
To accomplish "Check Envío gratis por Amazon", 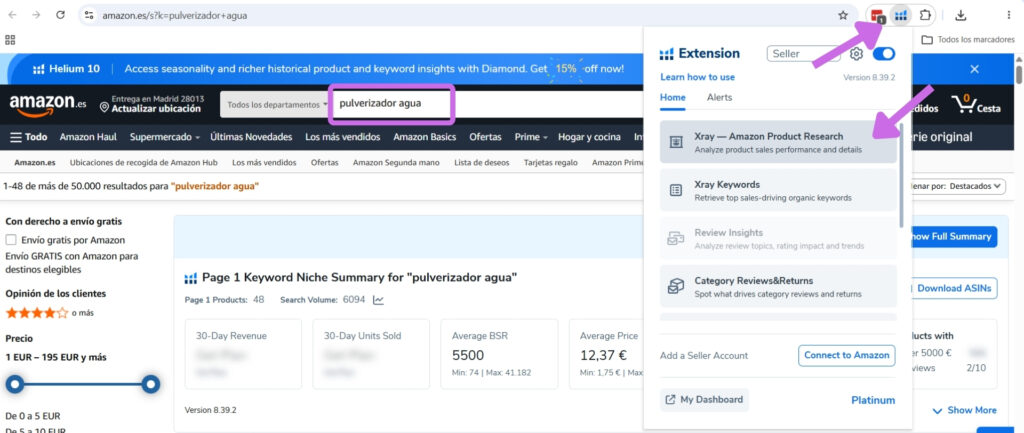I will [x=11, y=240].
